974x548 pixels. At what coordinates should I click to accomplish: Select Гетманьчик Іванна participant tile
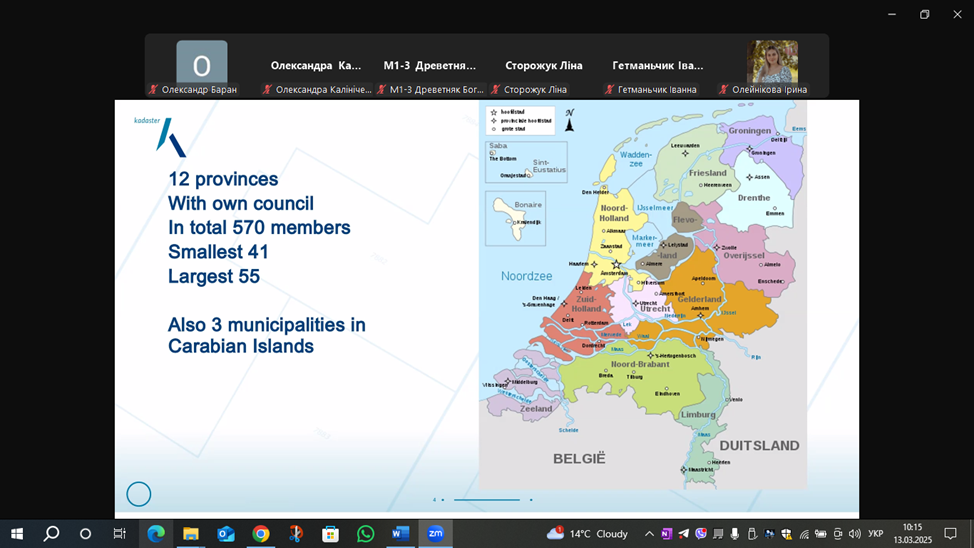pyautogui.click(x=658, y=66)
